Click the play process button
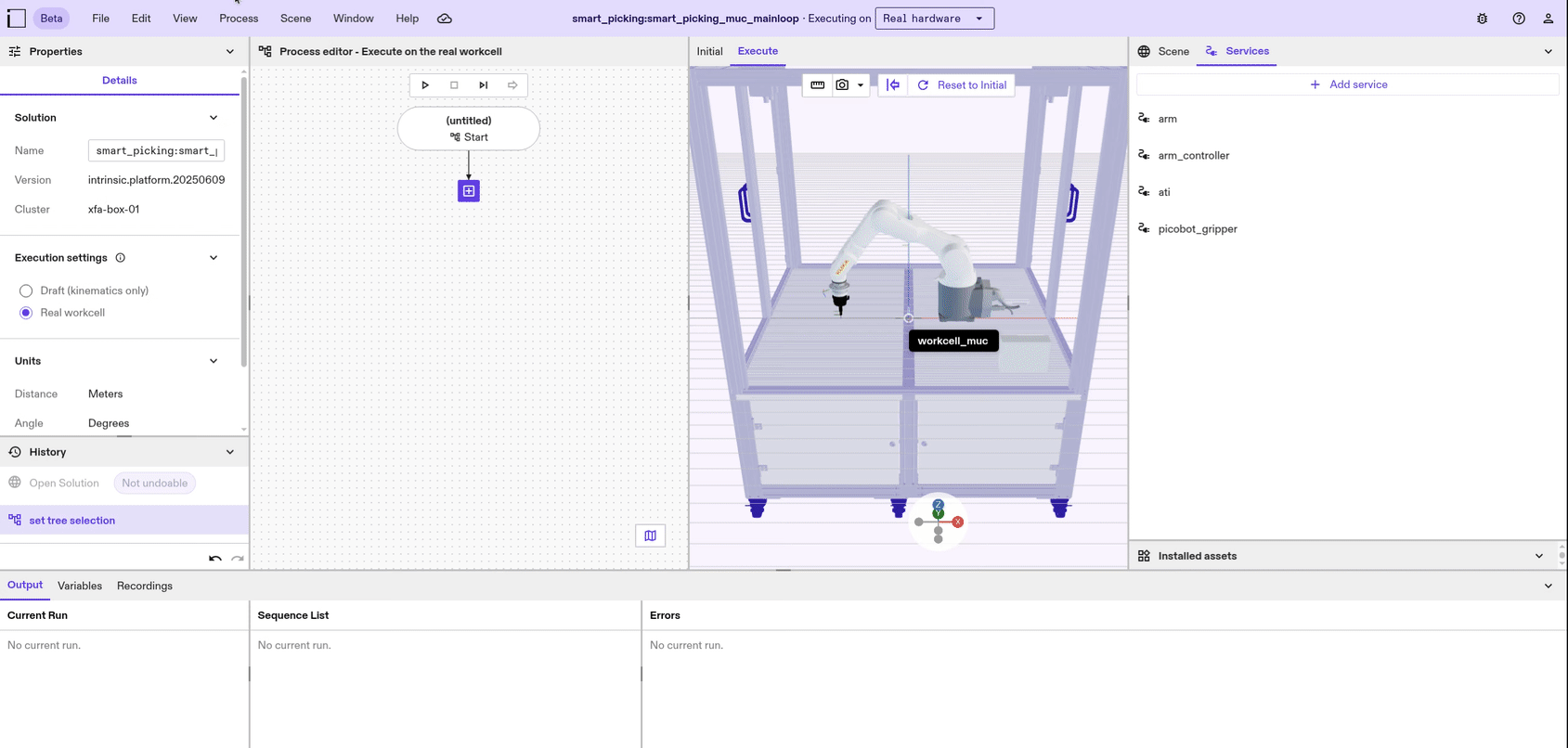 click(x=425, y=85)
